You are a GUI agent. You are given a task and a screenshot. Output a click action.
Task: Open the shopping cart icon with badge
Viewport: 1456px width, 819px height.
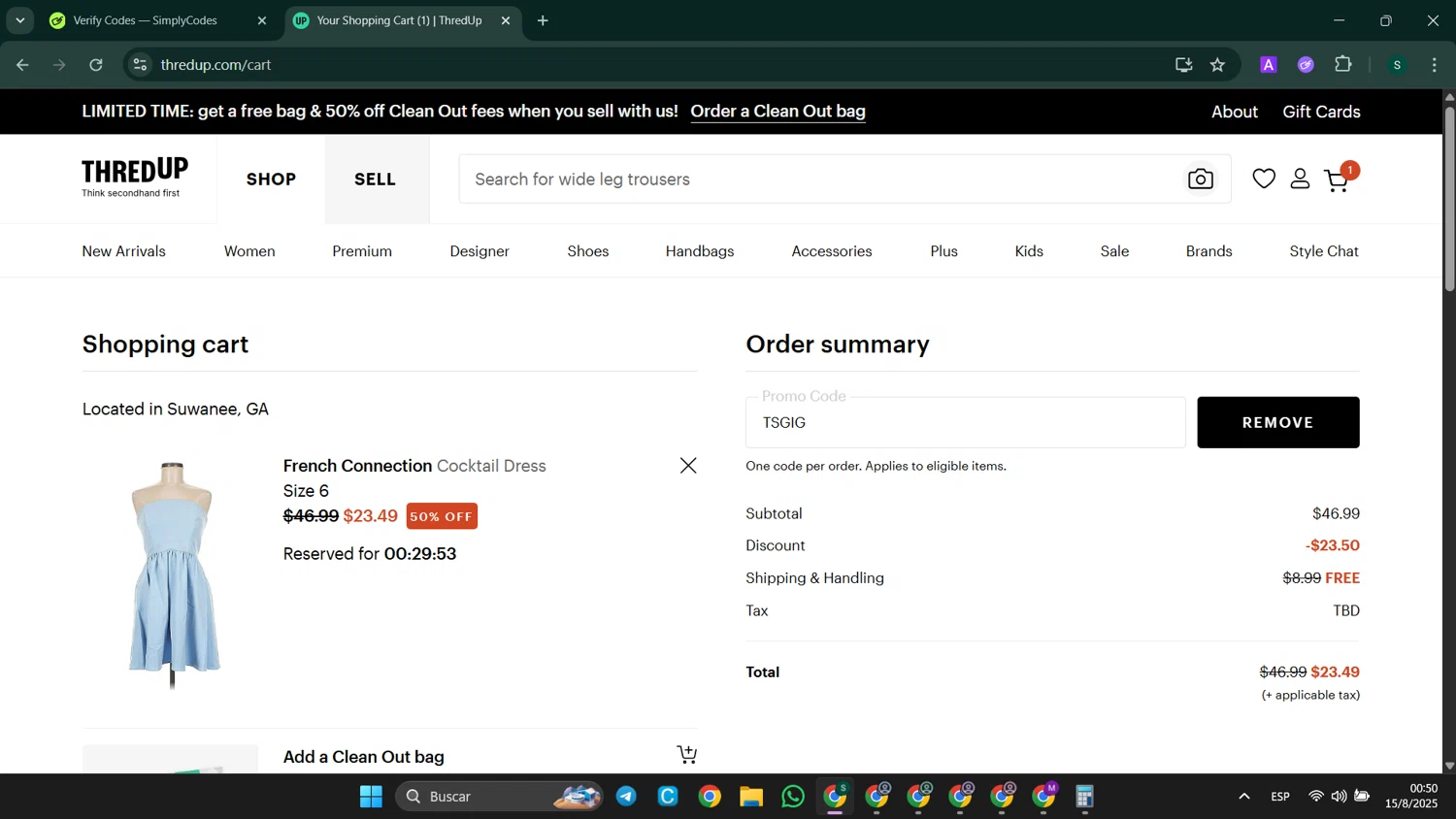tap(1341, 177)
